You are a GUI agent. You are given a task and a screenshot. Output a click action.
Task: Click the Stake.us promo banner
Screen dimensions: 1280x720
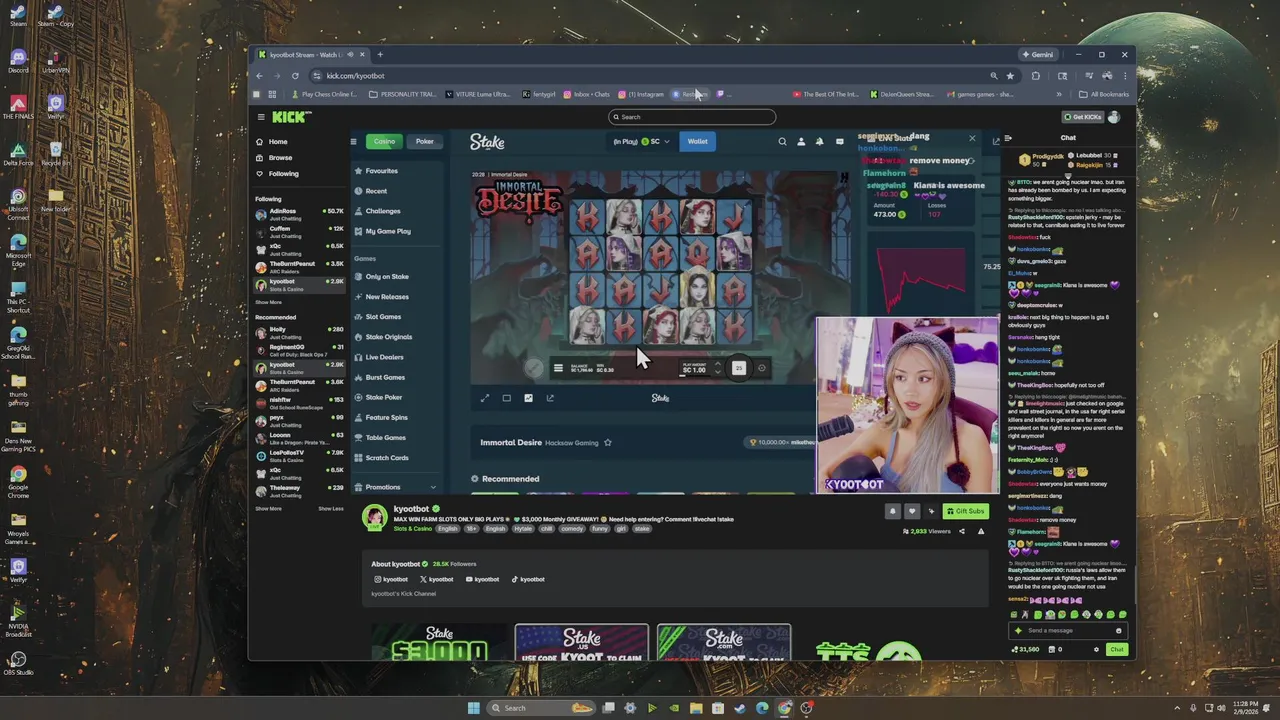coord(582,643)
